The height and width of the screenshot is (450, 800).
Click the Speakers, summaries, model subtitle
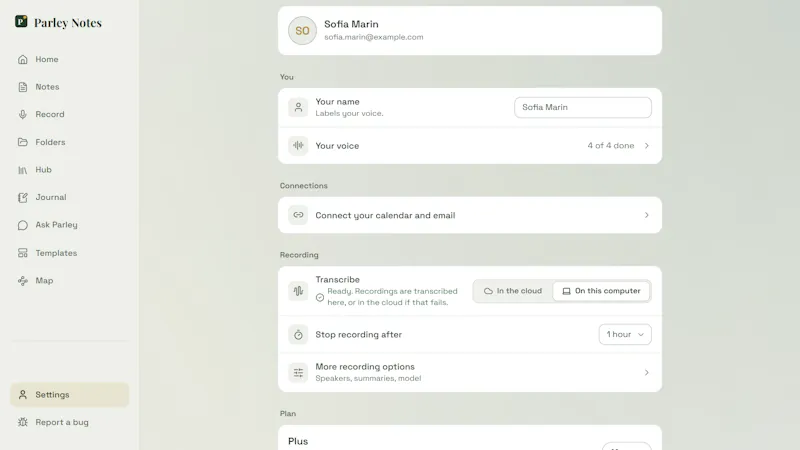click(368, 379)
